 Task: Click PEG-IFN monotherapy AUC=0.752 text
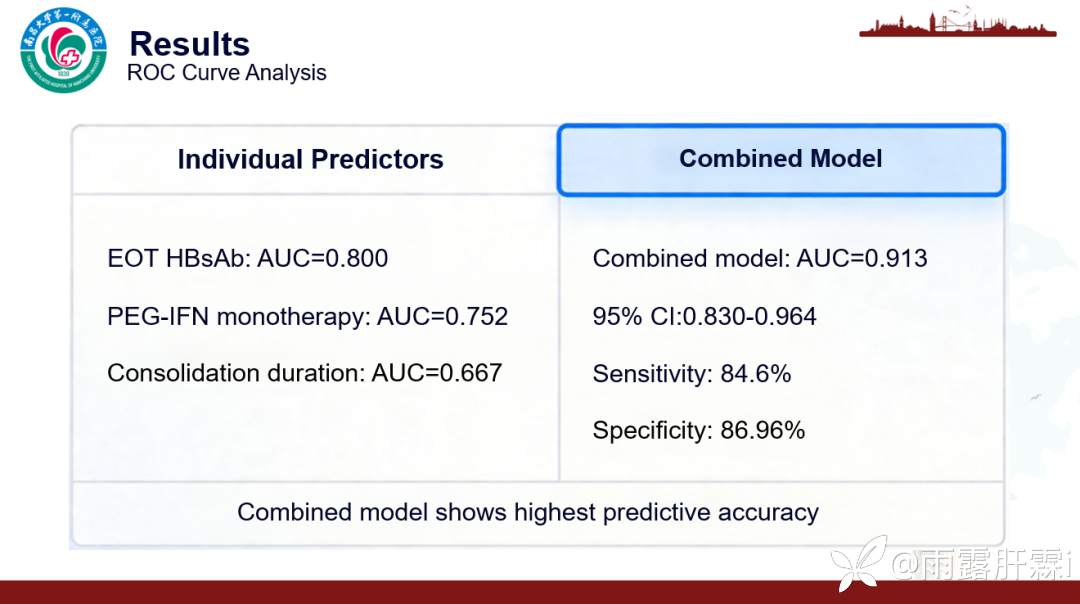[307, 316]
